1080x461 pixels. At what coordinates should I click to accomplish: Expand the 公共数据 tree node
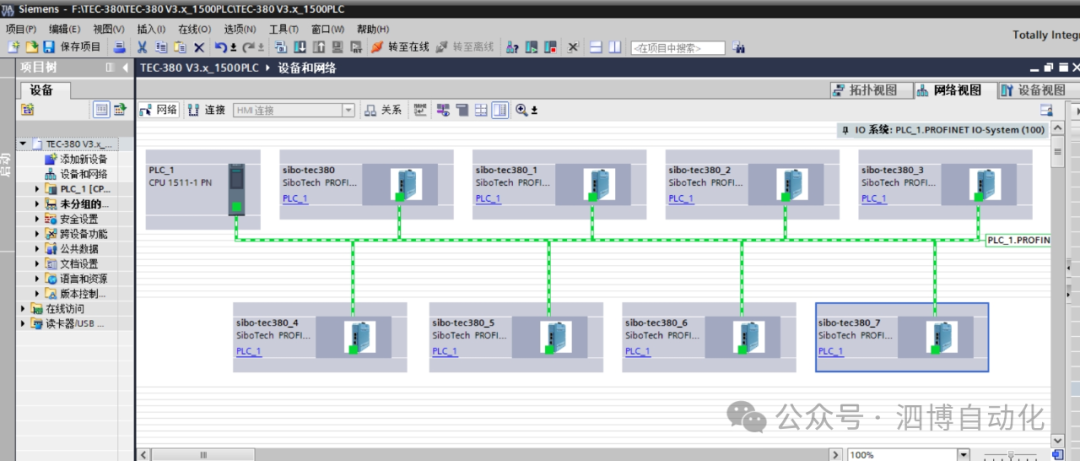(x=37, y=249)
